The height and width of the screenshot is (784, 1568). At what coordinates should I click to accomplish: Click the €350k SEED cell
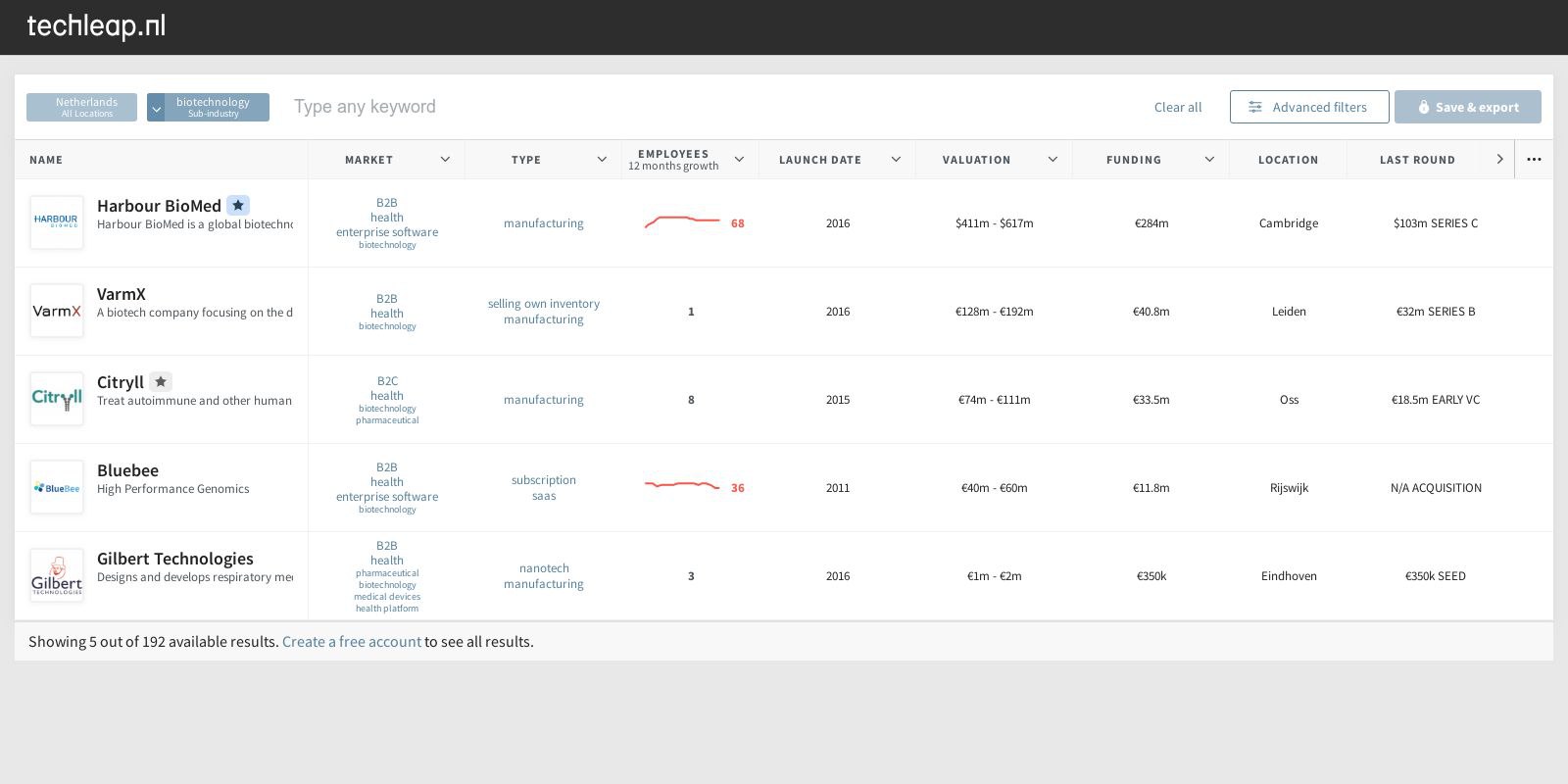[x=1436, y=576]
